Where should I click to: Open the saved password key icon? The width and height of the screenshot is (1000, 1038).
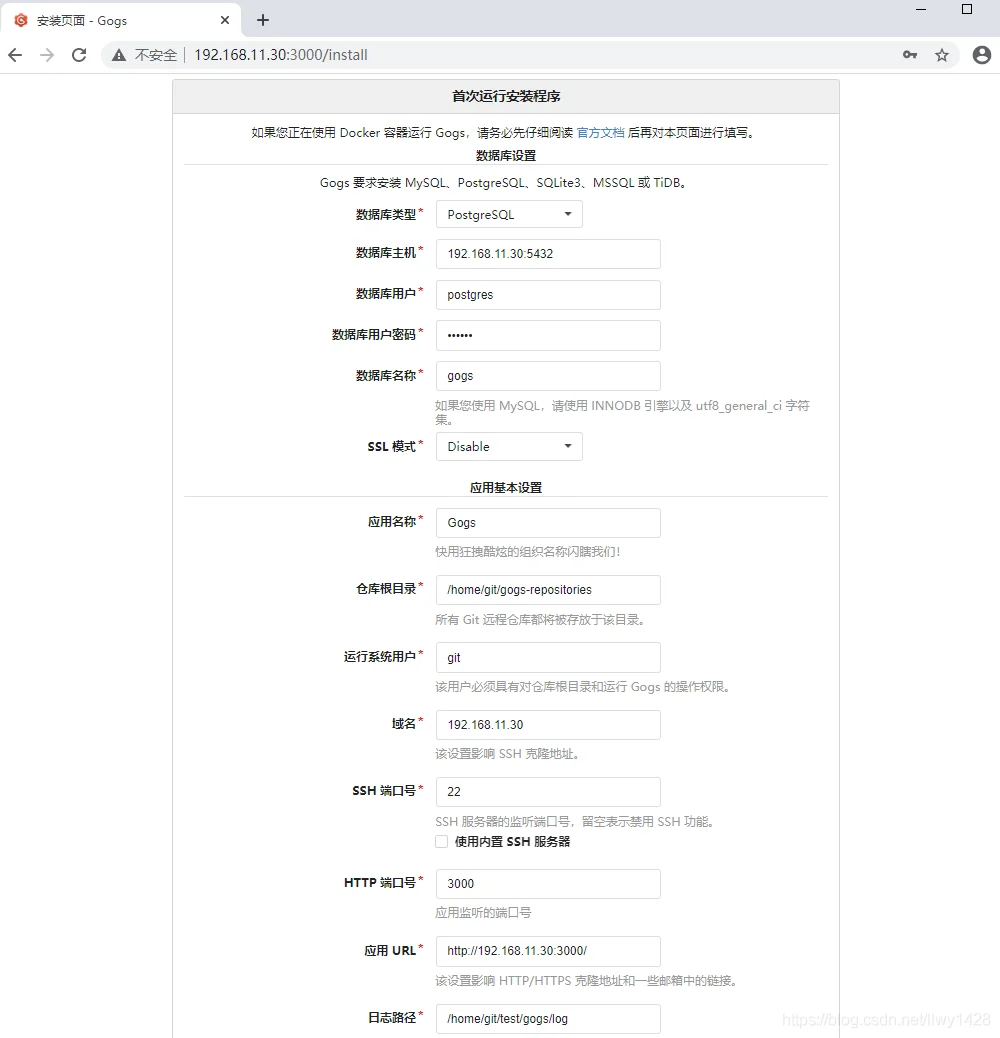(x=910, y=55)
